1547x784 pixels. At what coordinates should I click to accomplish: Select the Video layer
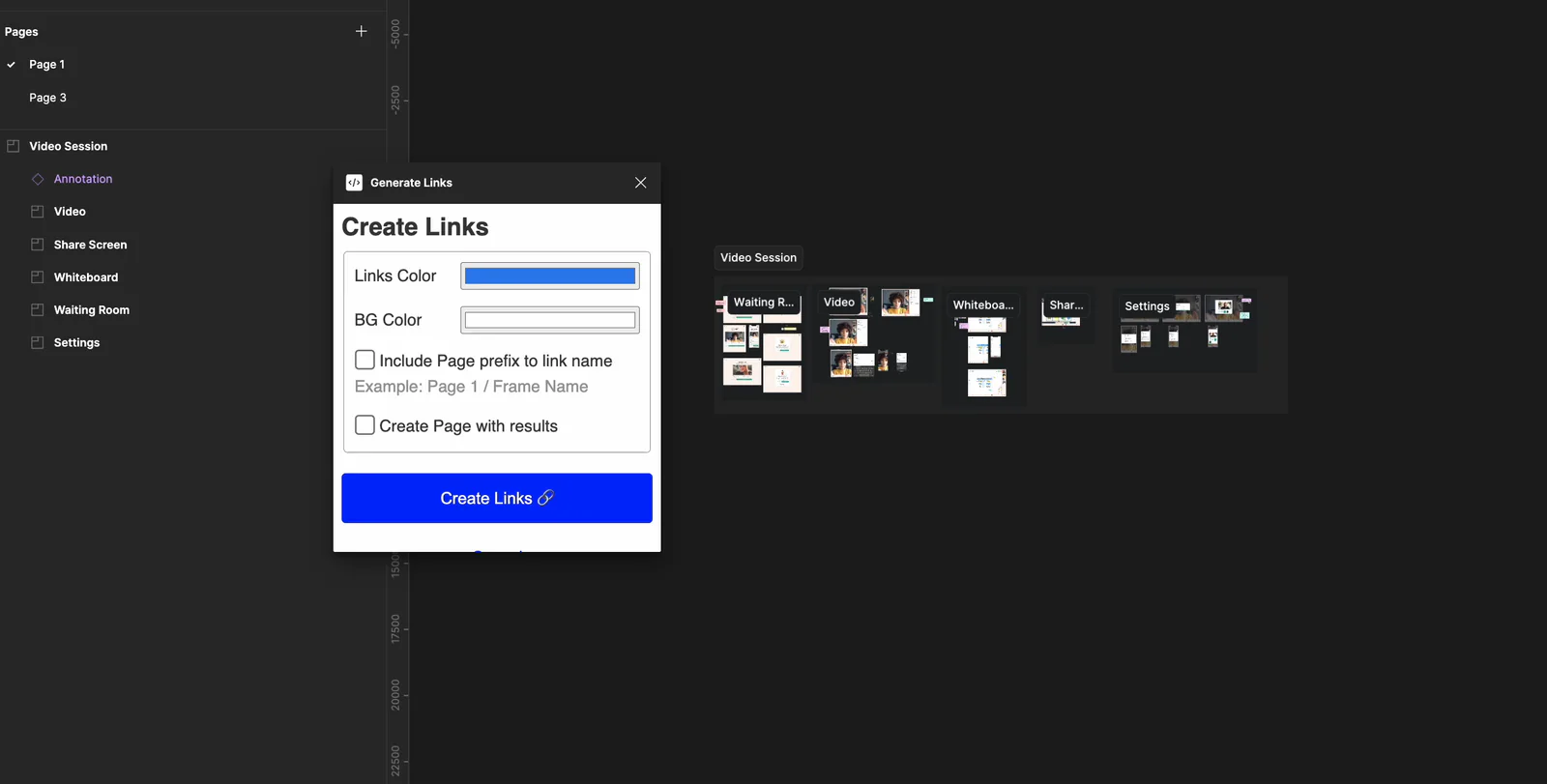[70, 212]
